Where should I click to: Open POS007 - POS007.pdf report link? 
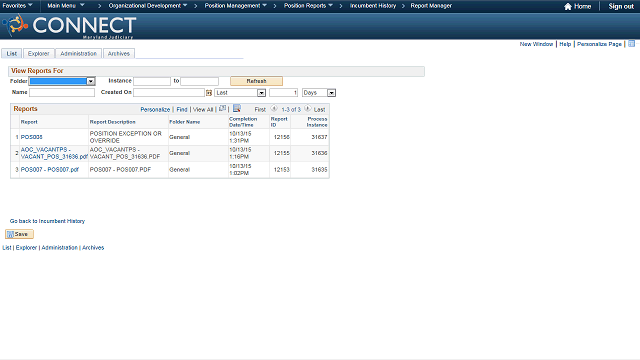coord(49,169)
